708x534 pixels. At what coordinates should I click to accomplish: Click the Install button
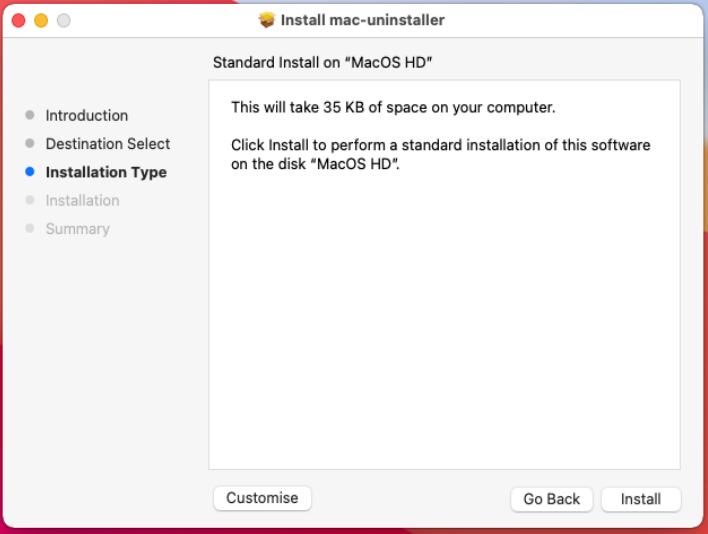pyautogui.click(x=640, y=499)
